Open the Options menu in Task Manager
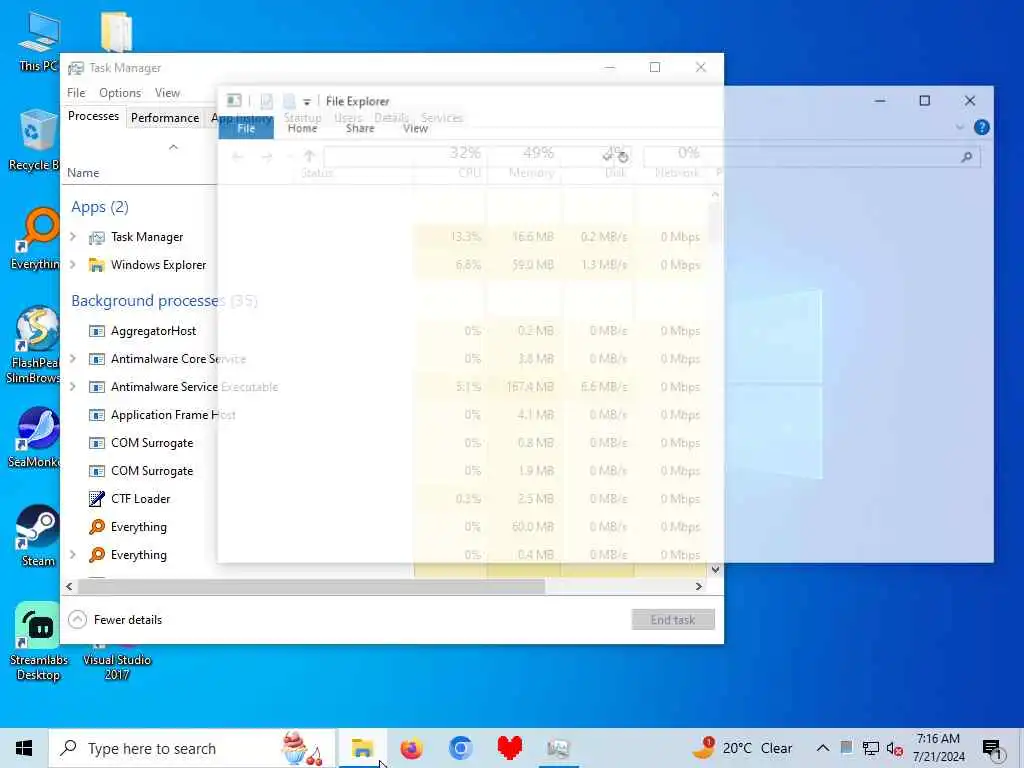This screenshot has width=1024, height=768. pyautogui.click(x=120, y=93)
